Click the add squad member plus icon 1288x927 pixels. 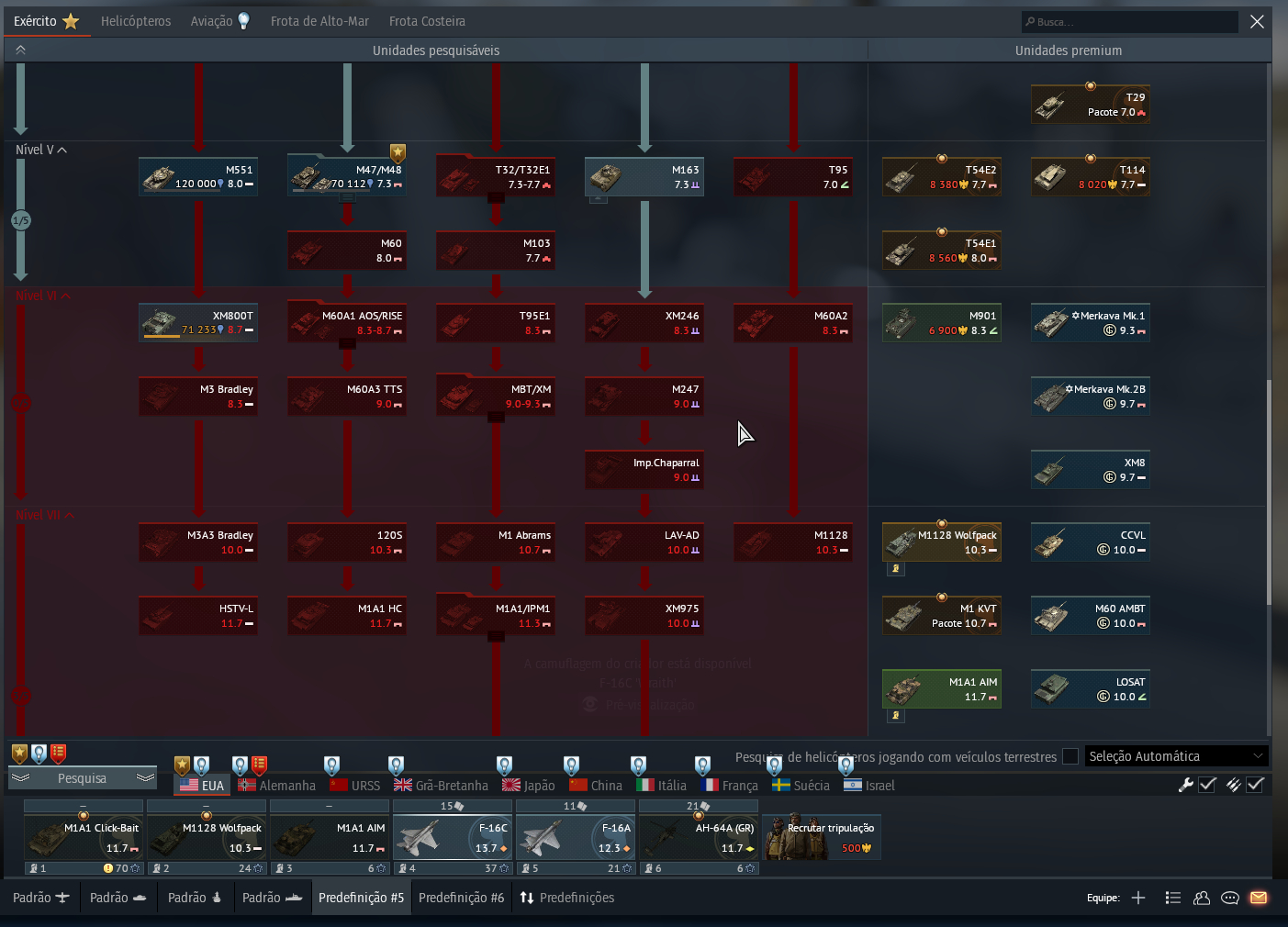1138,898
